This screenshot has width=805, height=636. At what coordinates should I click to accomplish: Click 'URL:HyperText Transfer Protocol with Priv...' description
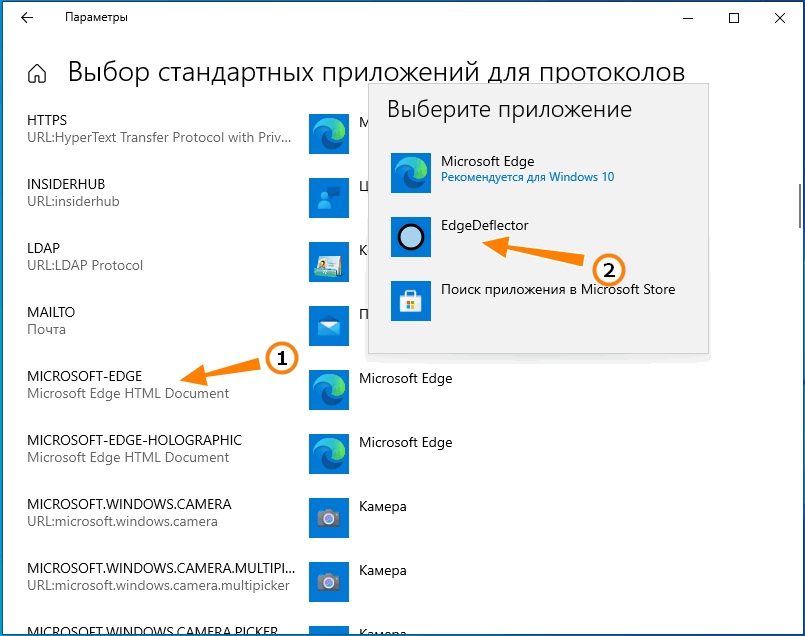coord(159,138)
